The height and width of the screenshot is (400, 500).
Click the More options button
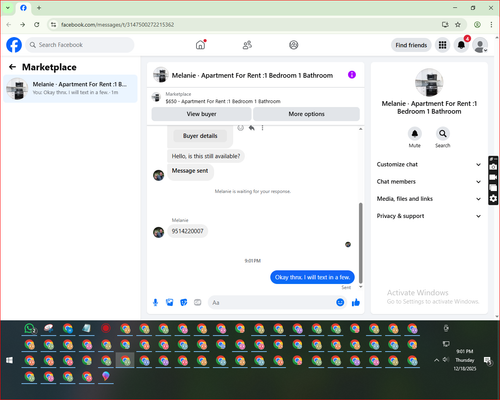tap(306, 114)
